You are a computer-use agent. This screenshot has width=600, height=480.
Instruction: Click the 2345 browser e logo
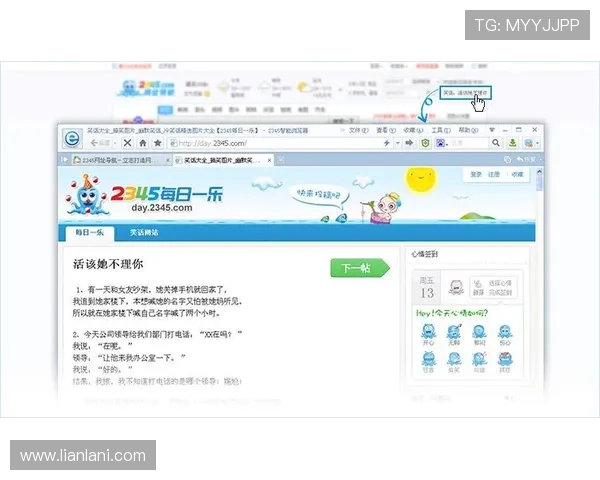[x=72, y=138]
